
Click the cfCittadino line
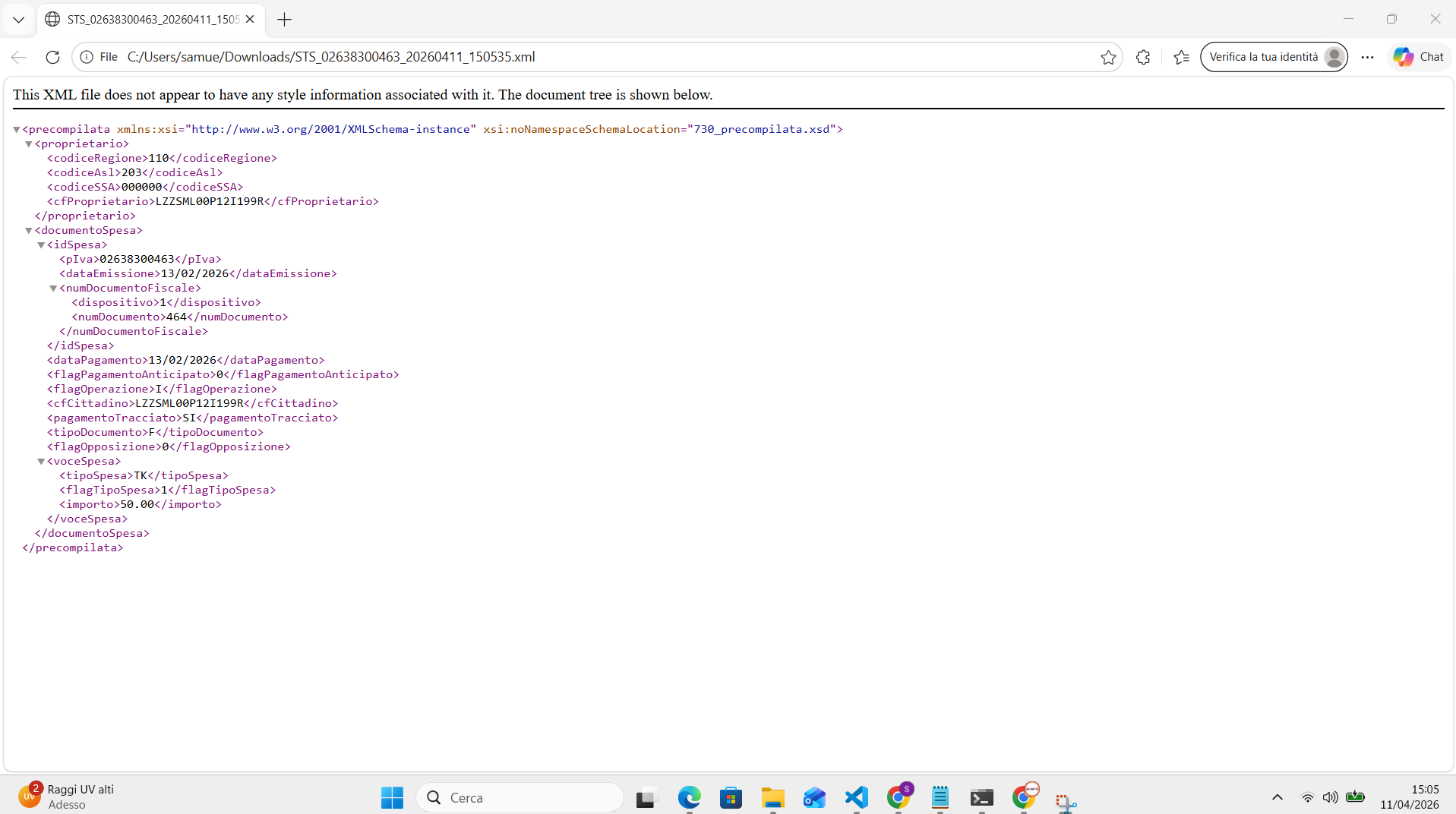click(x=193, y=403)
